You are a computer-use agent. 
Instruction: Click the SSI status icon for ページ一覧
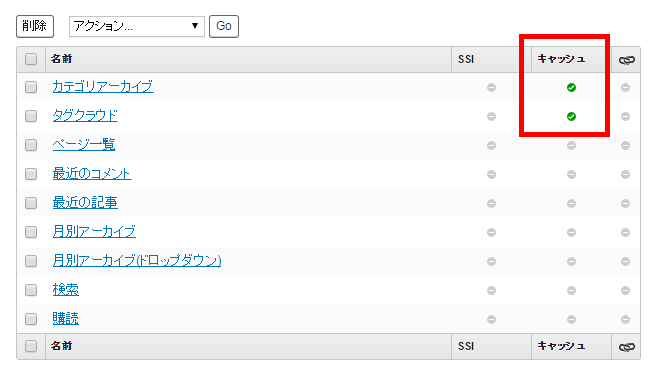click(x=491, y=145)
